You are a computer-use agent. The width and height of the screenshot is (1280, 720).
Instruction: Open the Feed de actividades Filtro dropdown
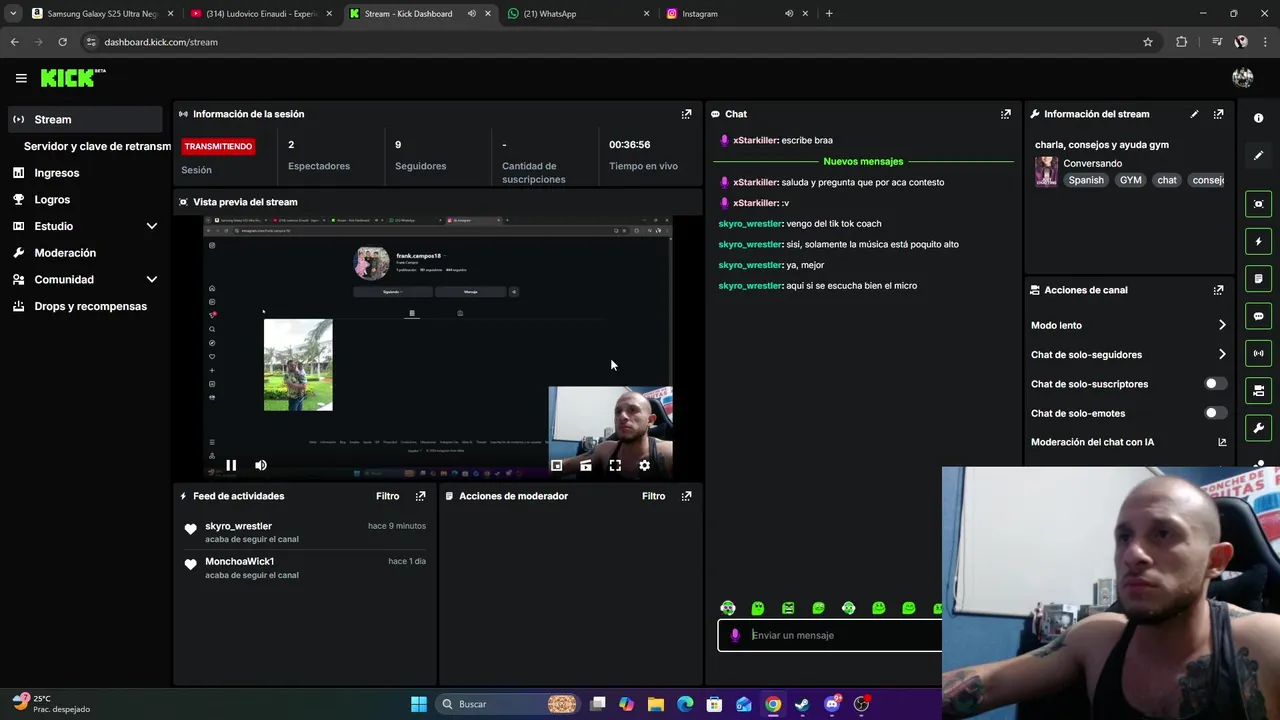(x=387, y=496)
